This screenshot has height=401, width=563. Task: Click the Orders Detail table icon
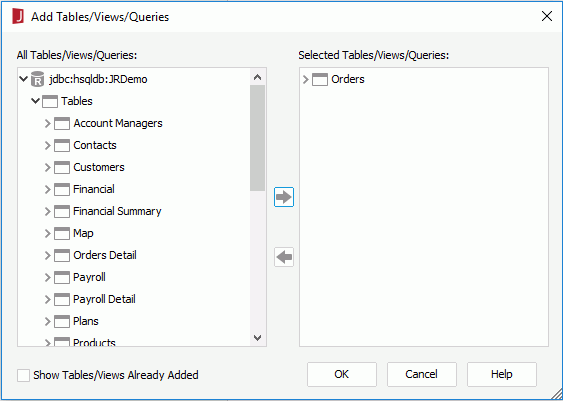pos(62,255)
